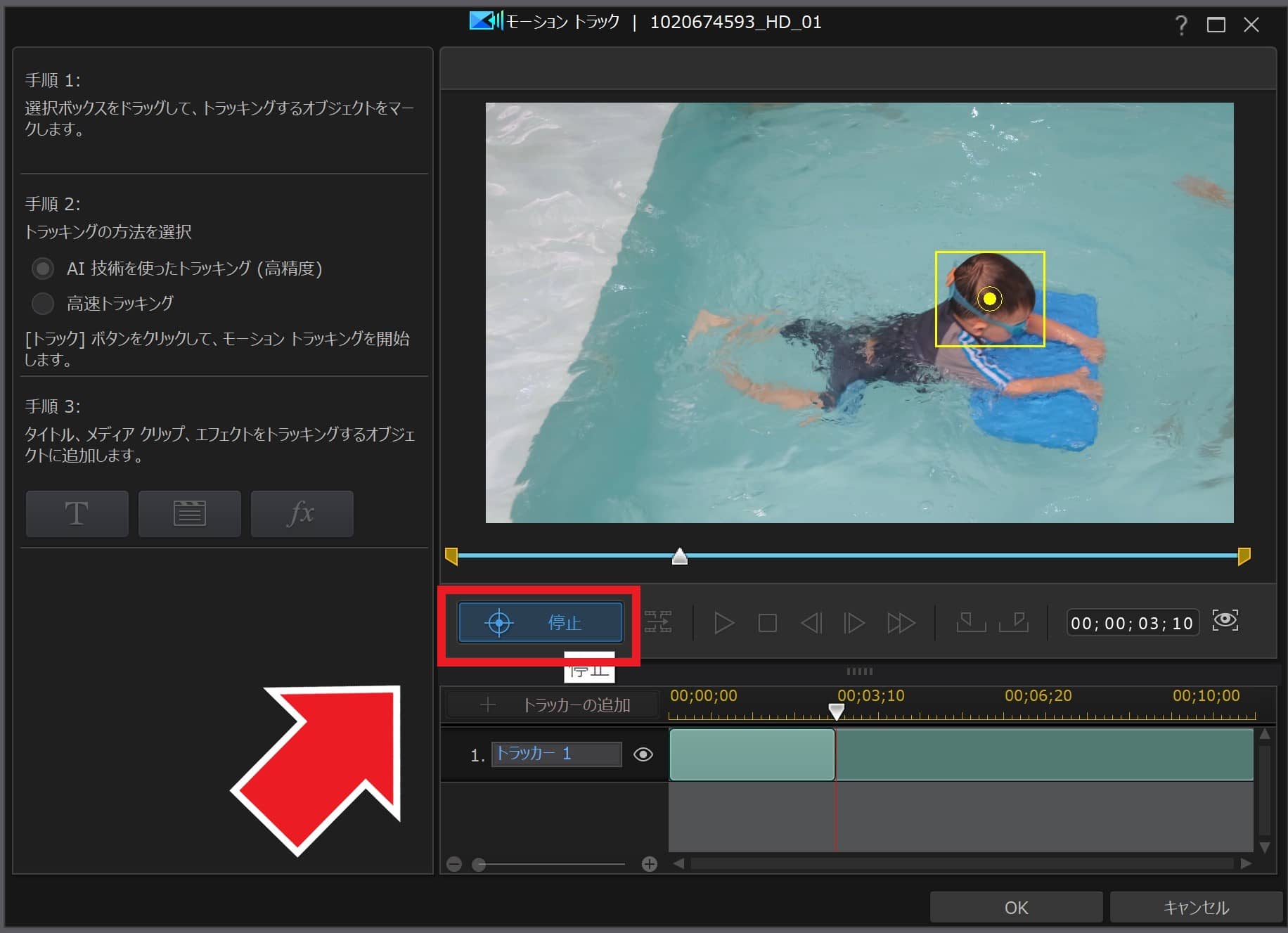1288x933 pixels.
Task: Click the timeline playhead marker at 00;03;10
Action: point(836,712)
